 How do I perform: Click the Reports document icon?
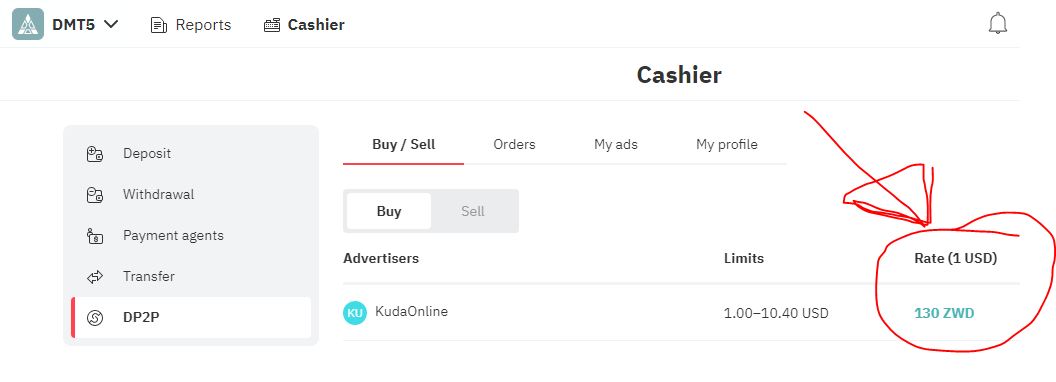(x=159, y=26)
